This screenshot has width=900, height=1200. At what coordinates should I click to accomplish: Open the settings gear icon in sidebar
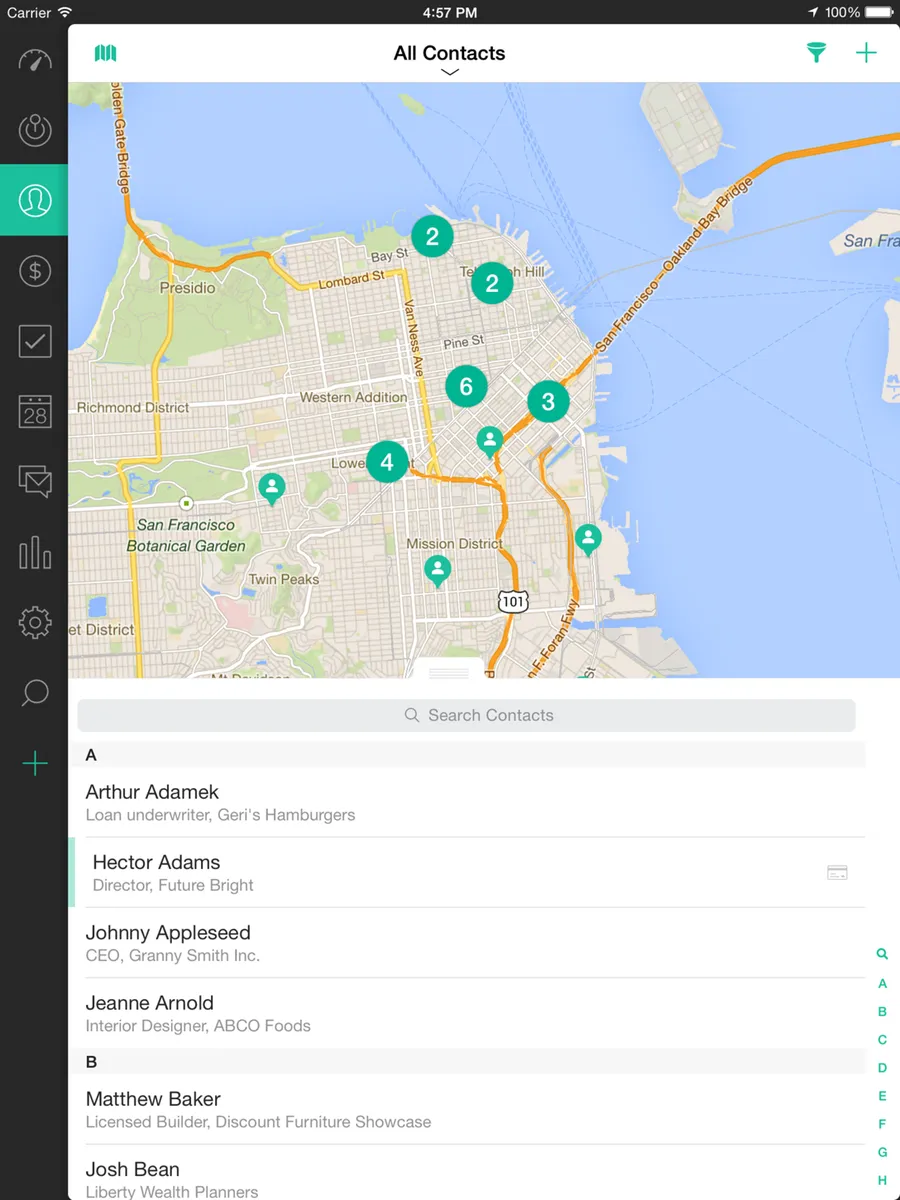(34, 622)
